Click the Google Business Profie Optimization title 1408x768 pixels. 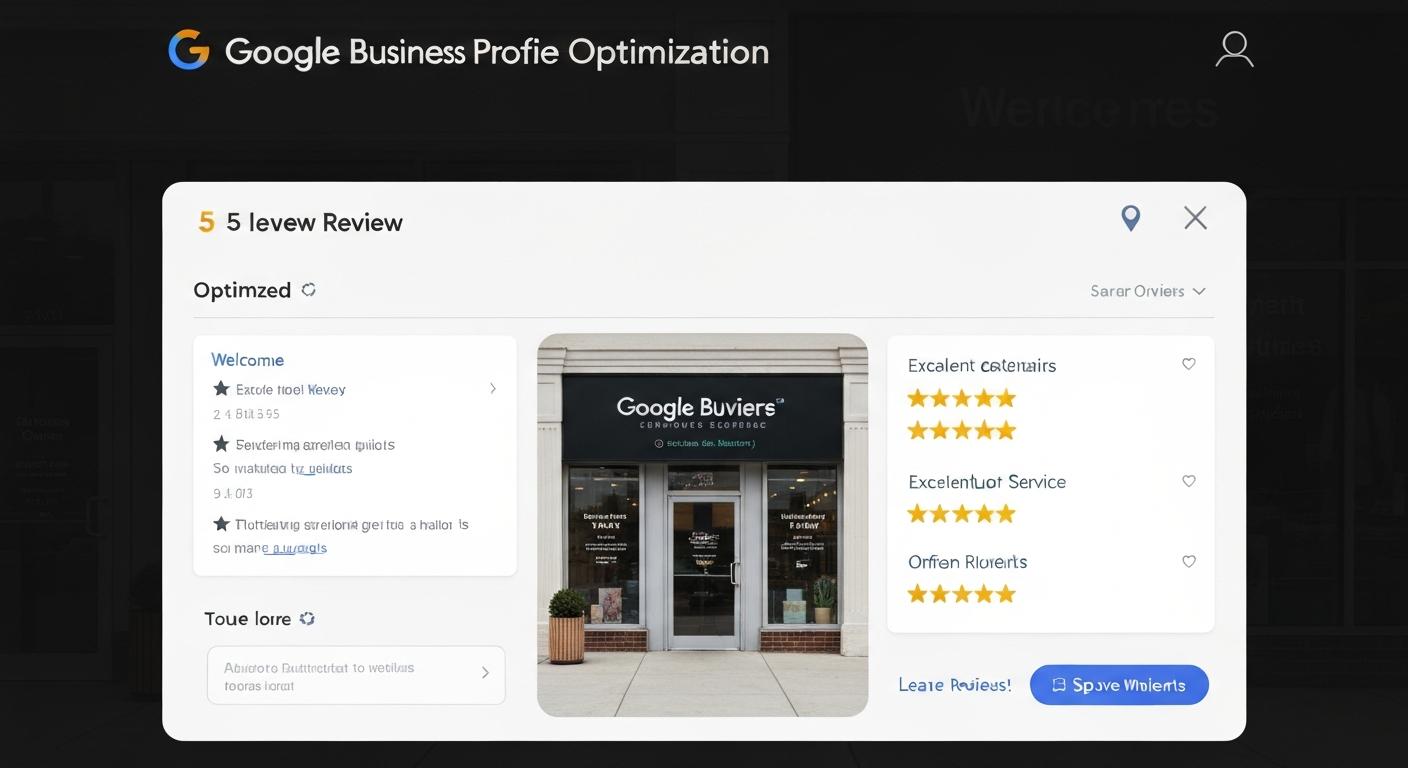pos(497,52)
